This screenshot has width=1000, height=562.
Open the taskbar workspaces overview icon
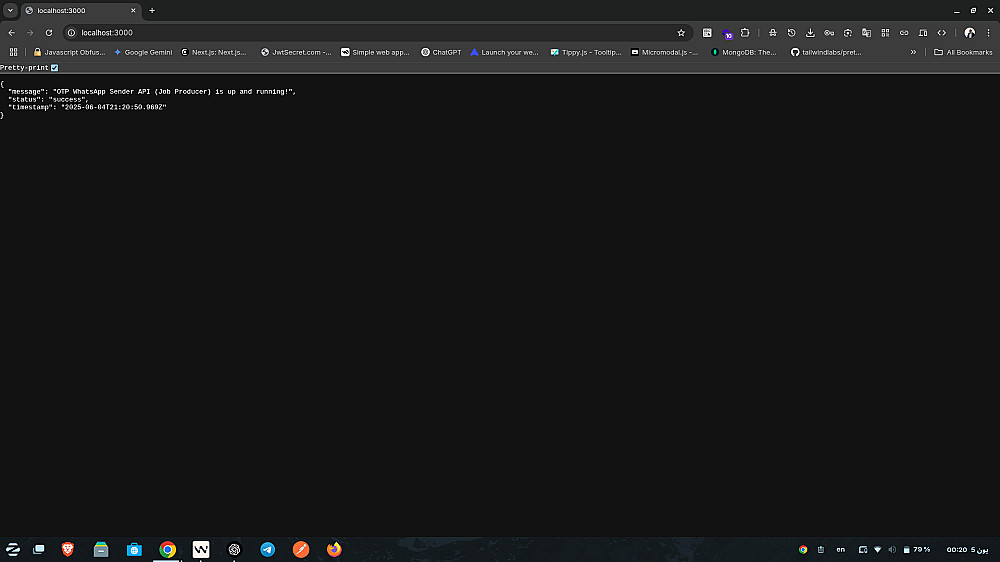click(39, 549)
